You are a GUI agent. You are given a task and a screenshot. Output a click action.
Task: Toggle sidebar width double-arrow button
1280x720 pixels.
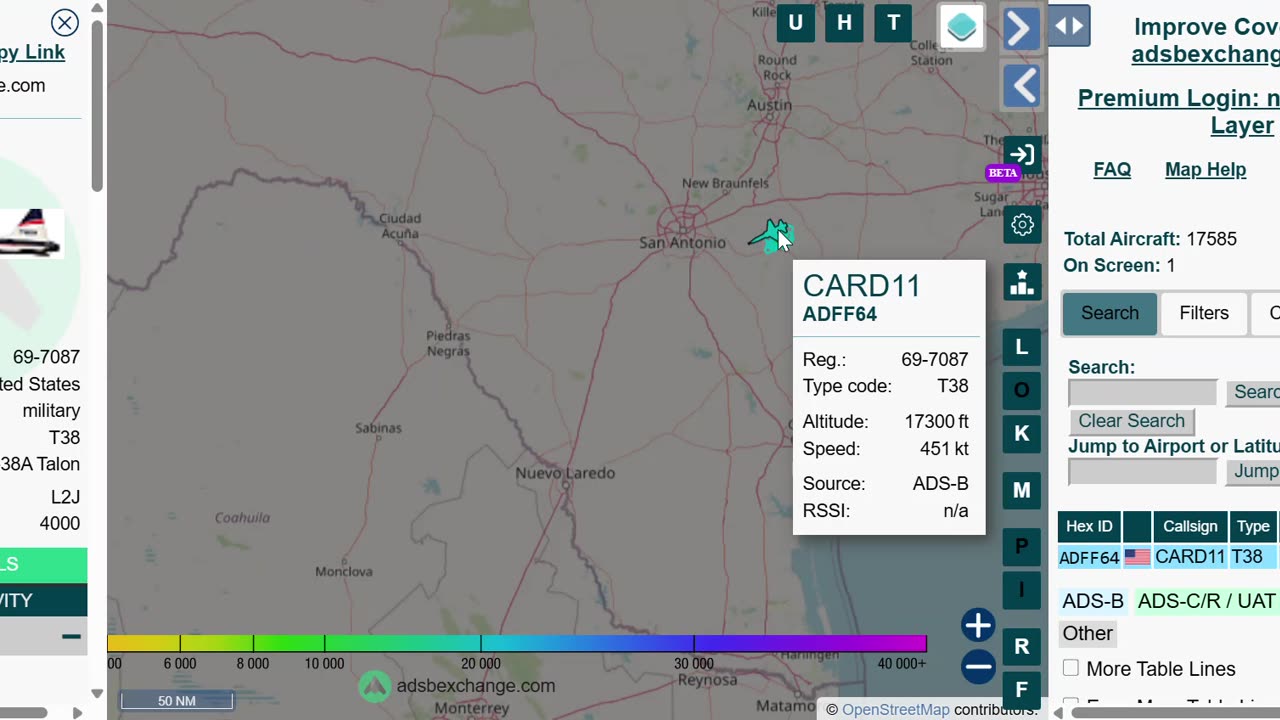pyautogui.click(x=1069, y=26)
